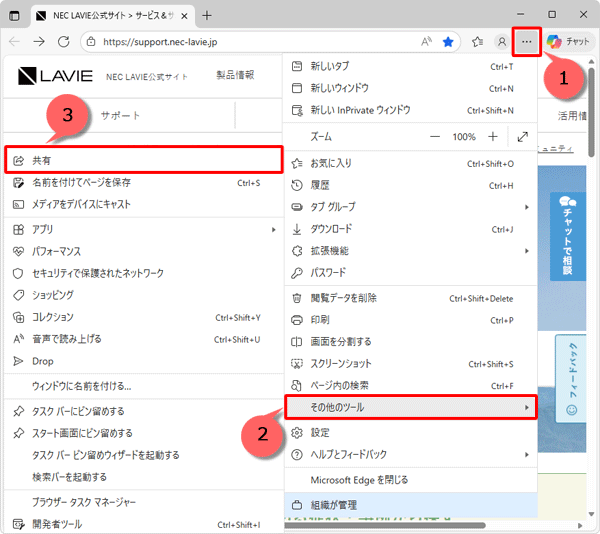Image resolution: width=600 pixels, height=534 pixels.
Task: Click the Settings and more ellipsis button
Action: (x=526, y=42)
